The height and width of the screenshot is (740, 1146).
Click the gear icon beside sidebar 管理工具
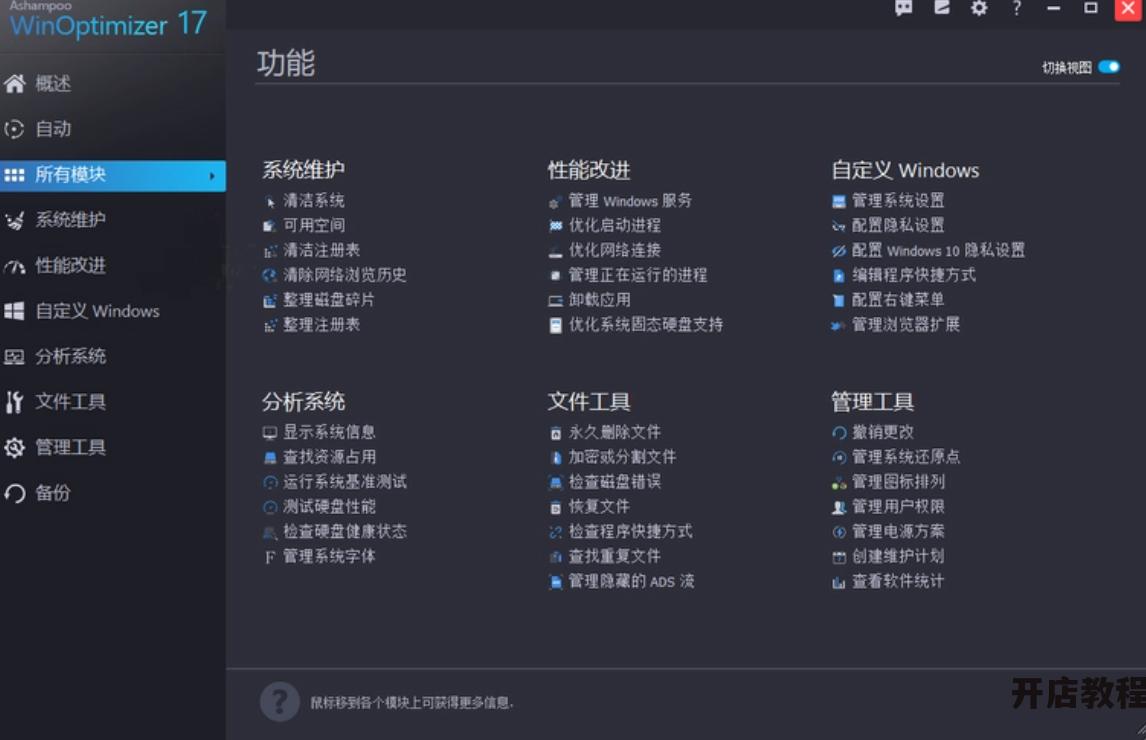(15, 448)
